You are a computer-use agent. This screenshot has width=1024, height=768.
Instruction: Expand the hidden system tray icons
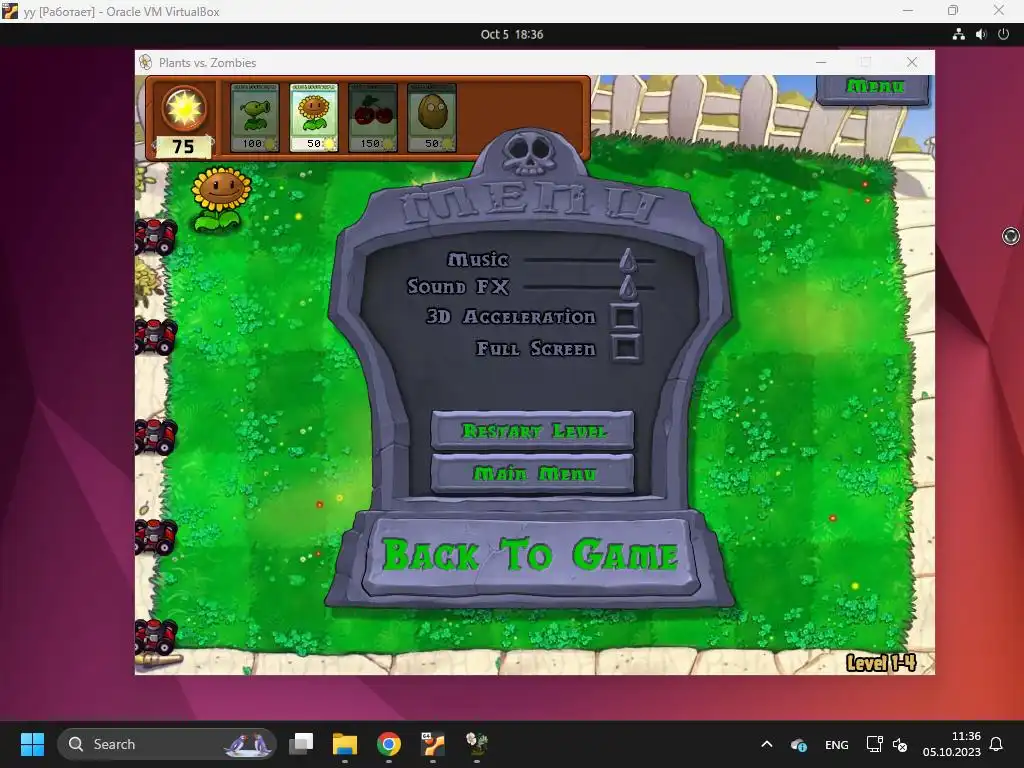[x=767, y=744]
